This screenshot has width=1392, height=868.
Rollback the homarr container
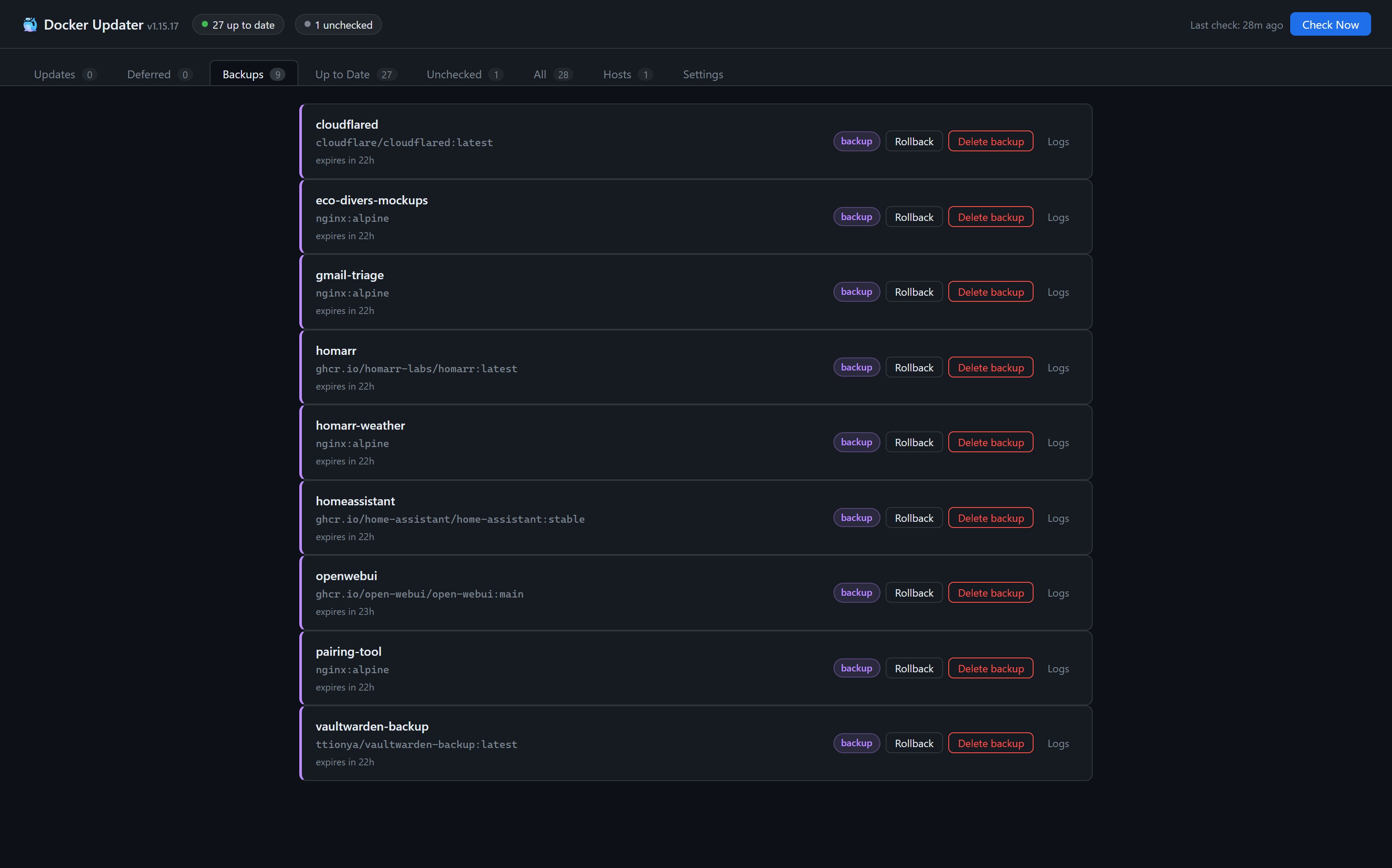pos(914,367)
